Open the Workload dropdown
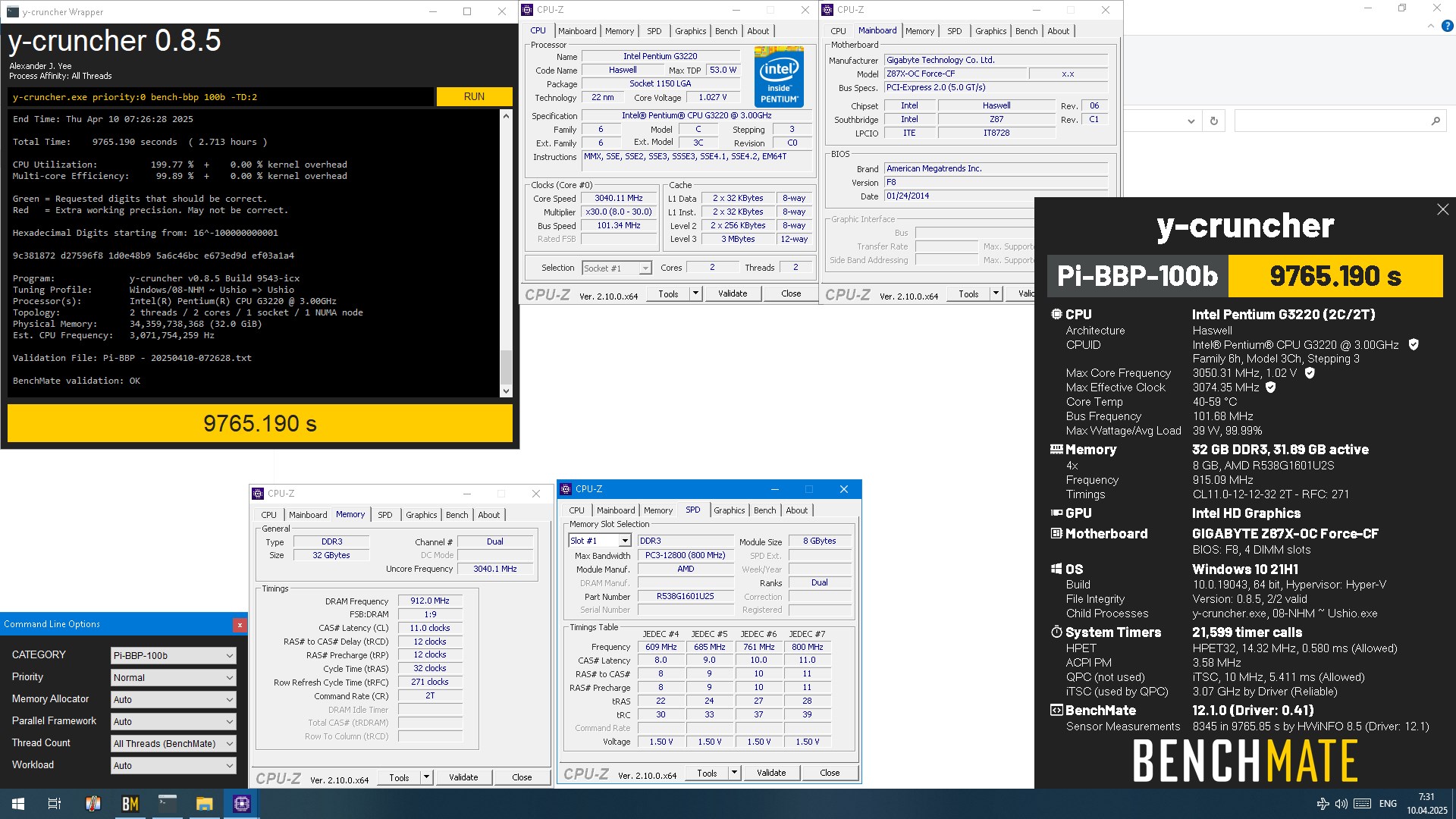The image size is (1456, 819). point(174,766)
